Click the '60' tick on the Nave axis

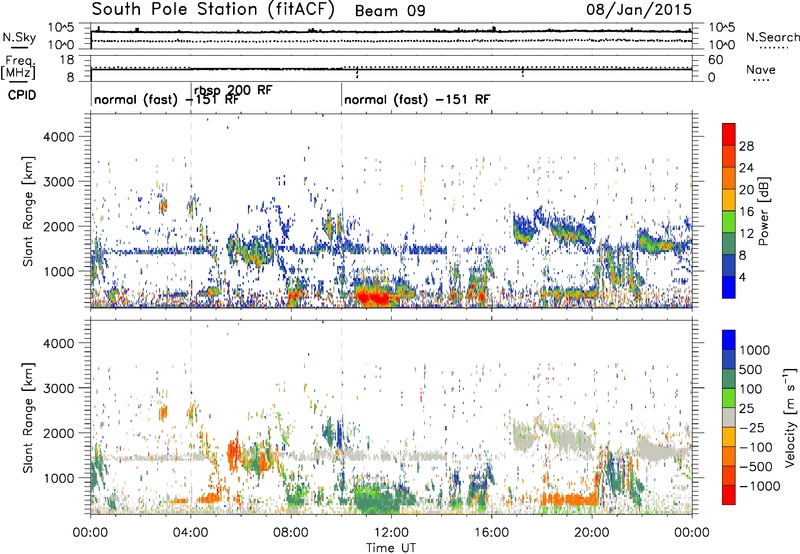click(716, 60)
